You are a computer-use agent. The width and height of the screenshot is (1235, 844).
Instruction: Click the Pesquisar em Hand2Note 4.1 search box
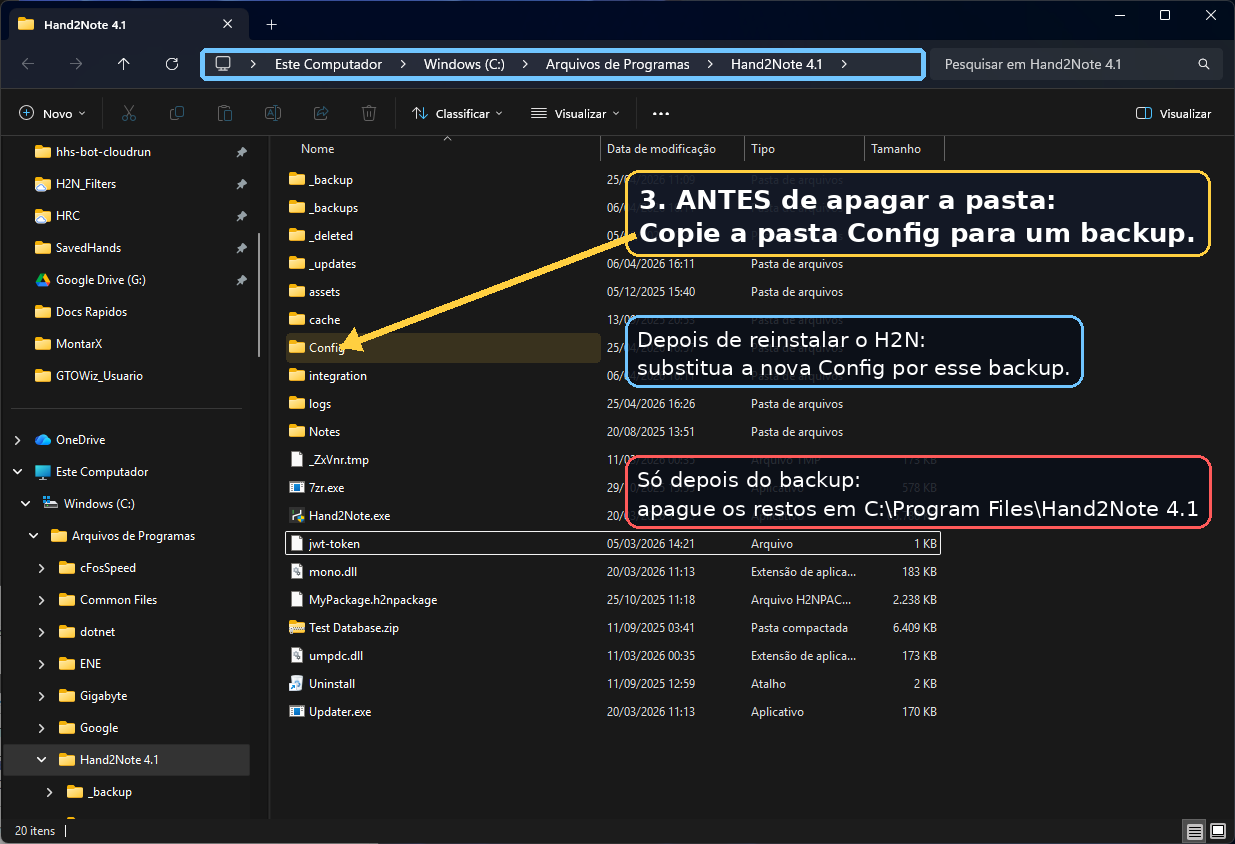tap(1076, 64)
